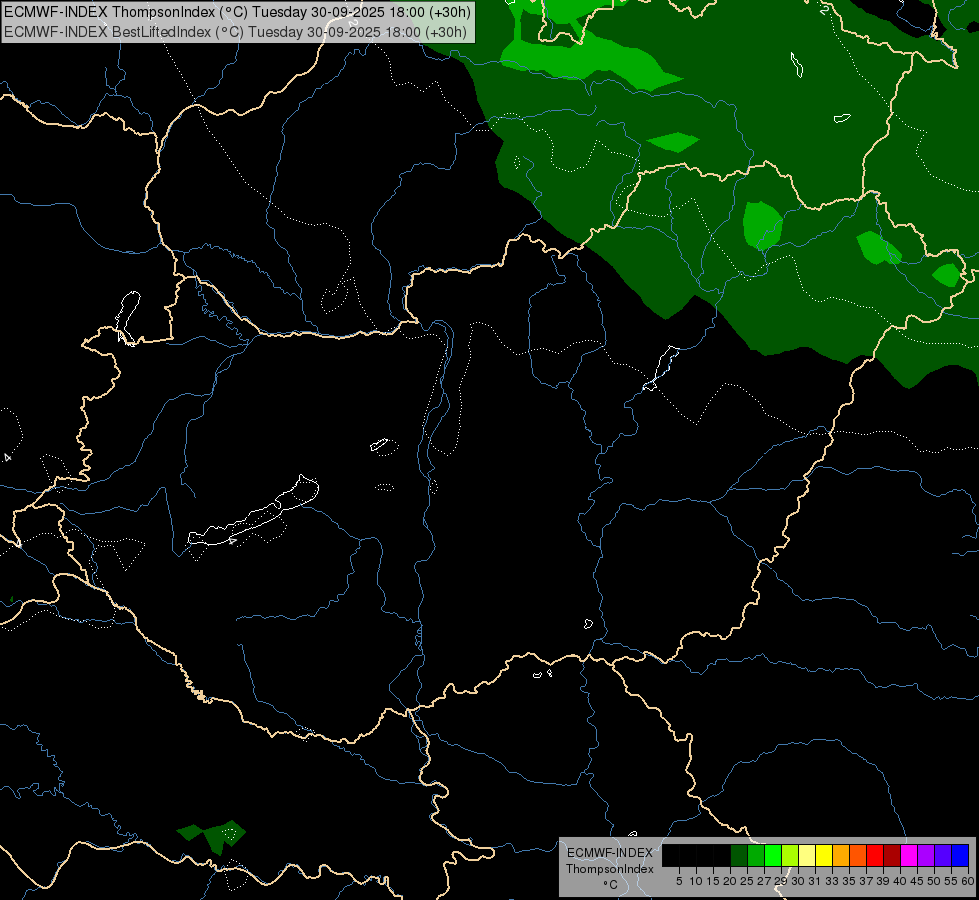Select the purple legend swatch between 45 and 50
The image size is (979, 900).
click(926, 855)
